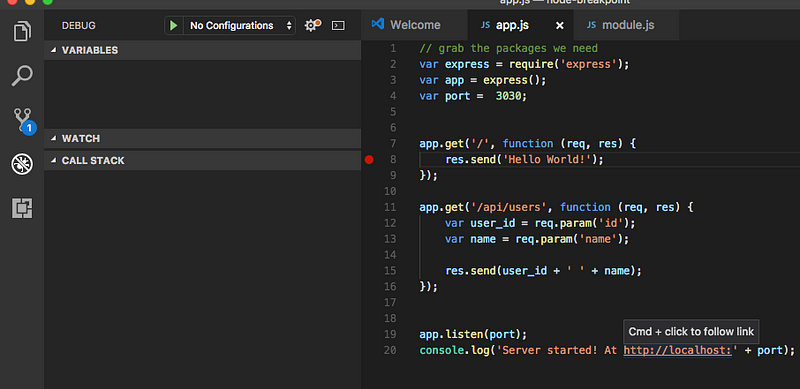
Task: Click the gutter at line 12
Action: [369, 223]
